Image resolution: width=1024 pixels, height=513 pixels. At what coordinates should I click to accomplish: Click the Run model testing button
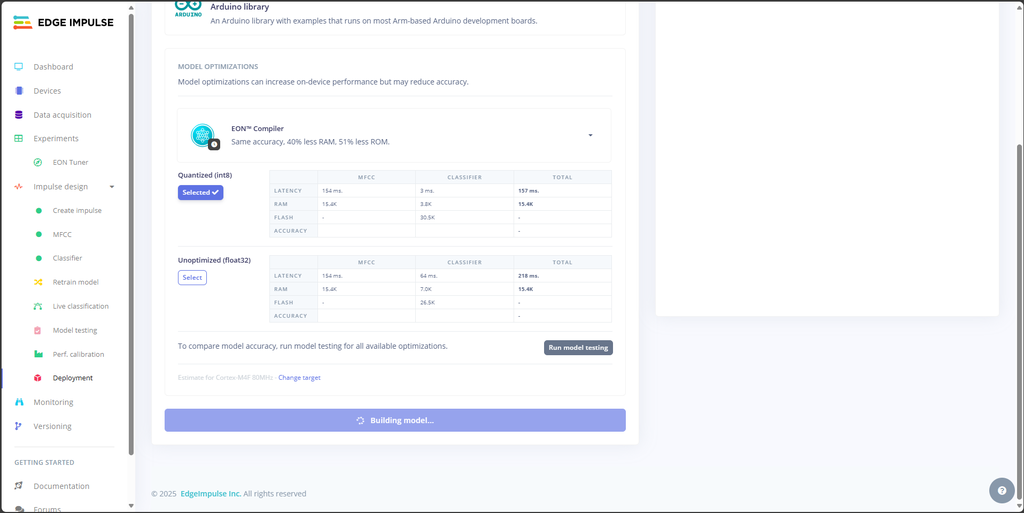[x=577, y=348]
